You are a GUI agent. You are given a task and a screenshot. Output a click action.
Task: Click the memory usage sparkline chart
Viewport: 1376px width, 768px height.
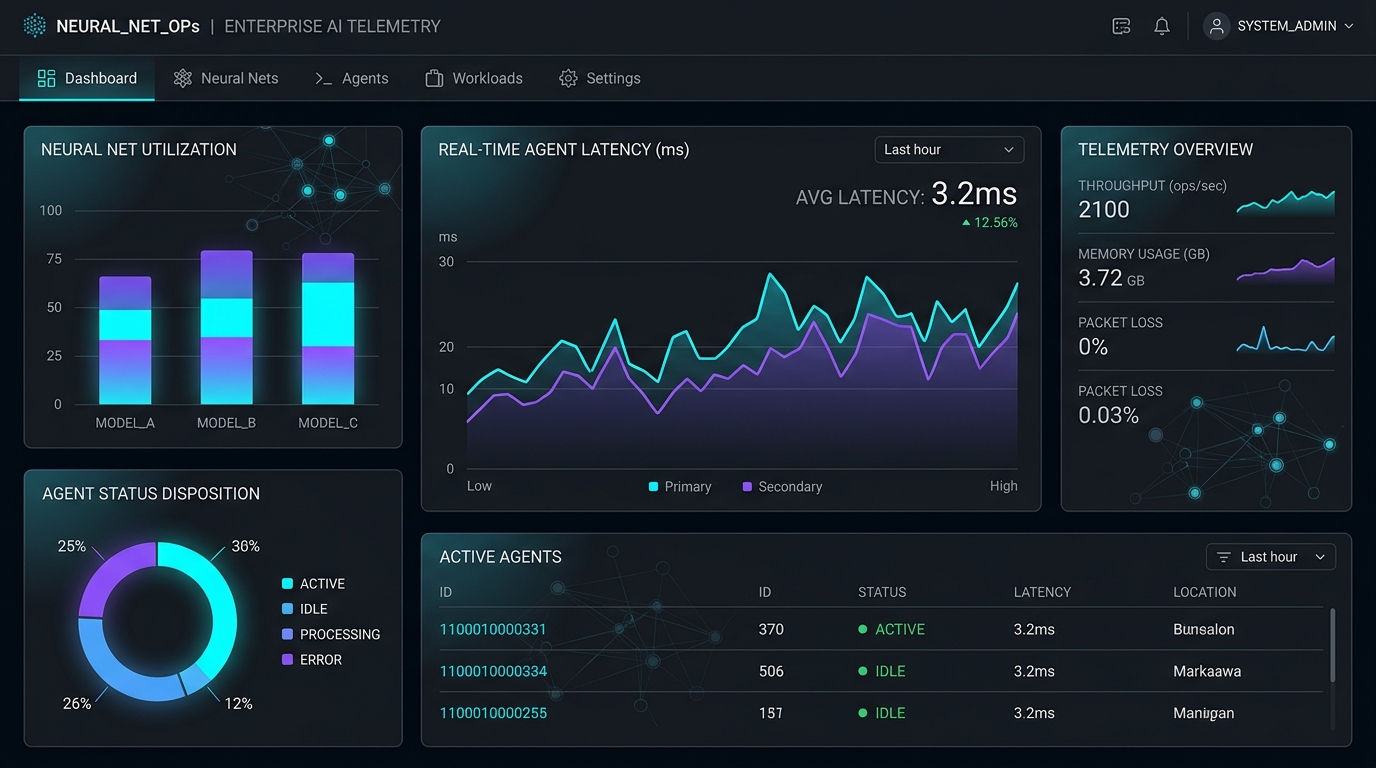tap(1286, 270)
